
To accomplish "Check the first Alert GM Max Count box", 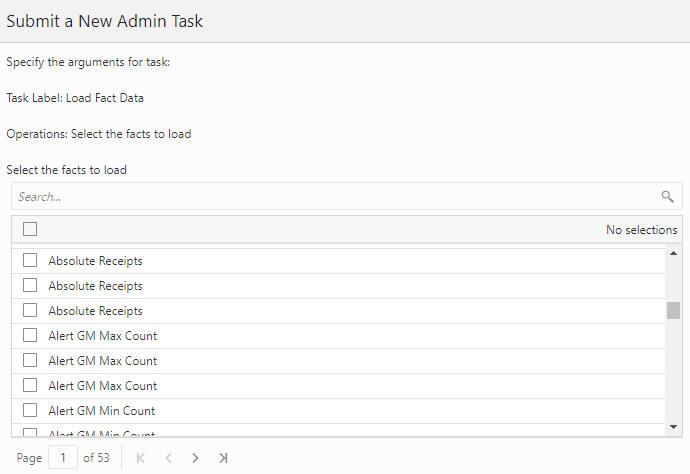I will [30, 335].
